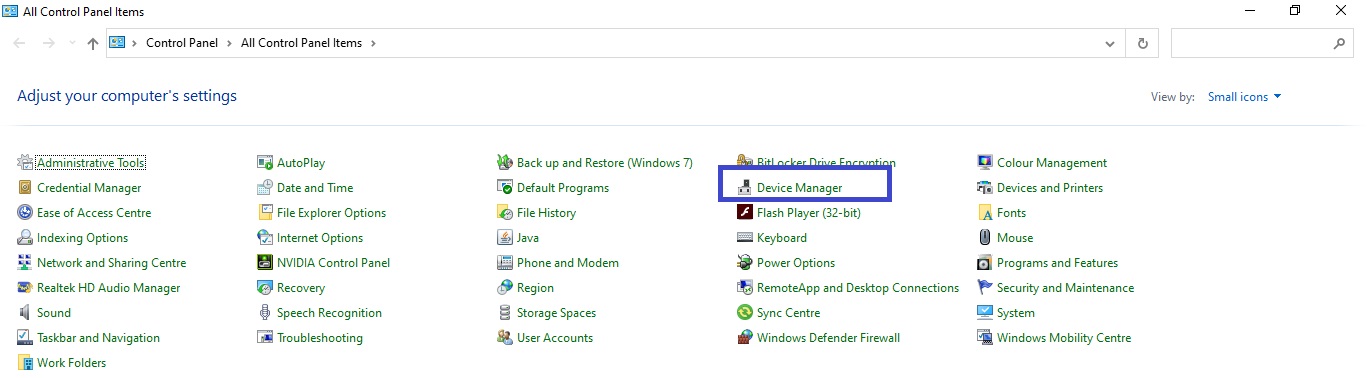Click the Phone and Modem icon
Viewport: 1370px width, 378px height.
(x=505, y=263)
